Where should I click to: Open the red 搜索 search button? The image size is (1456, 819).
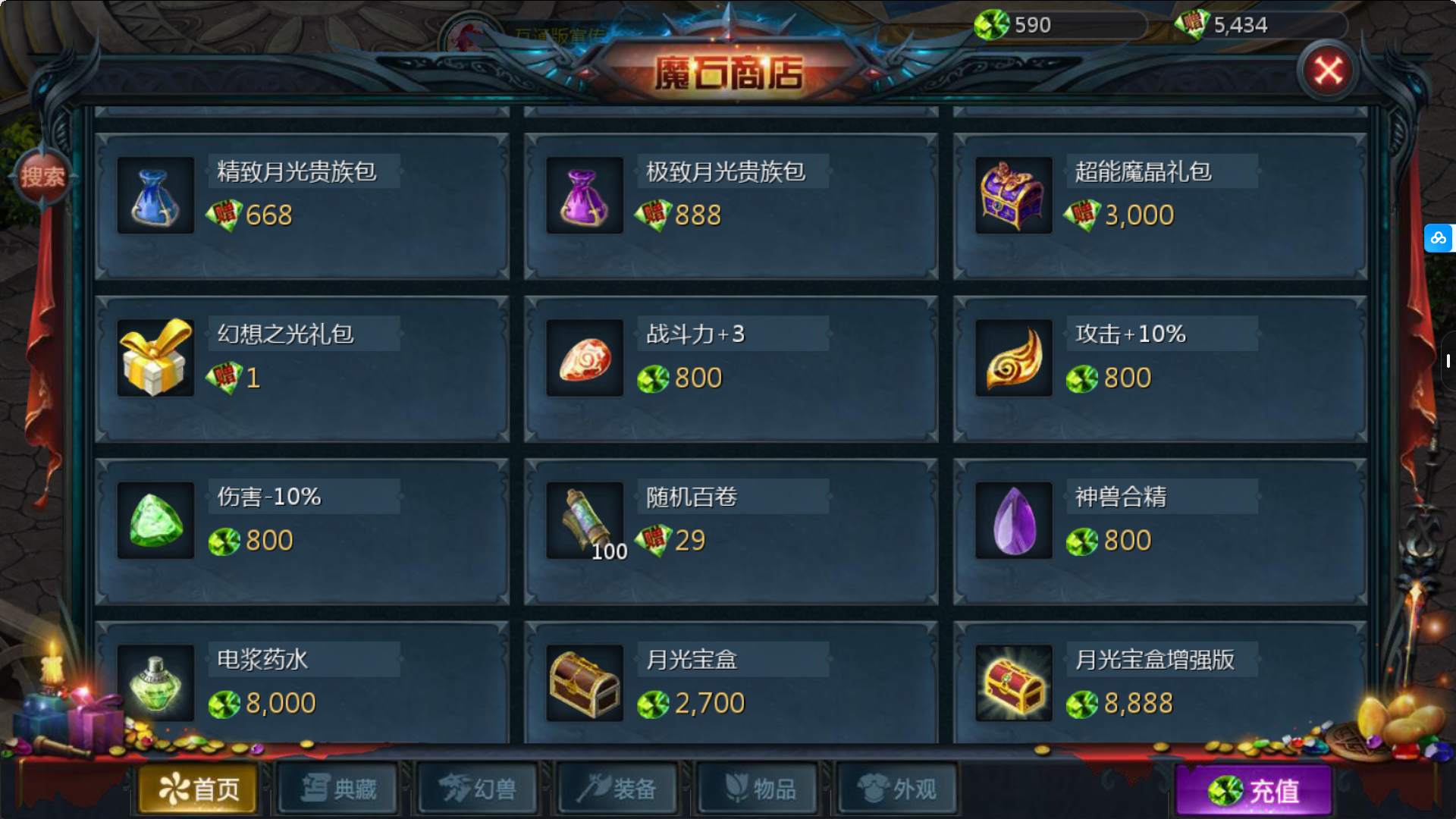pos(42,177)
